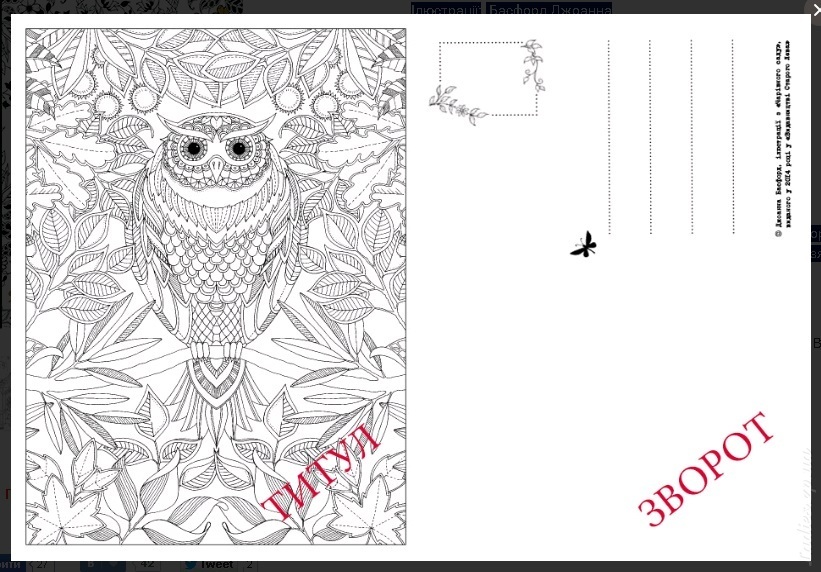821x572 pixels.
Task: Click the owl coloring page titled ТИТУЛ
Action: point(216,287)
